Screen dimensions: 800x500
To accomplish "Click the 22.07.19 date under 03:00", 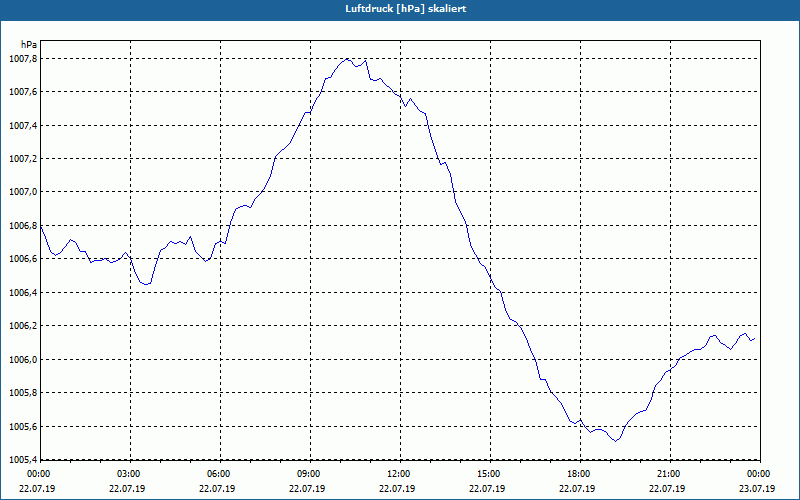I will pyautogui.click(x=127, y=489).
